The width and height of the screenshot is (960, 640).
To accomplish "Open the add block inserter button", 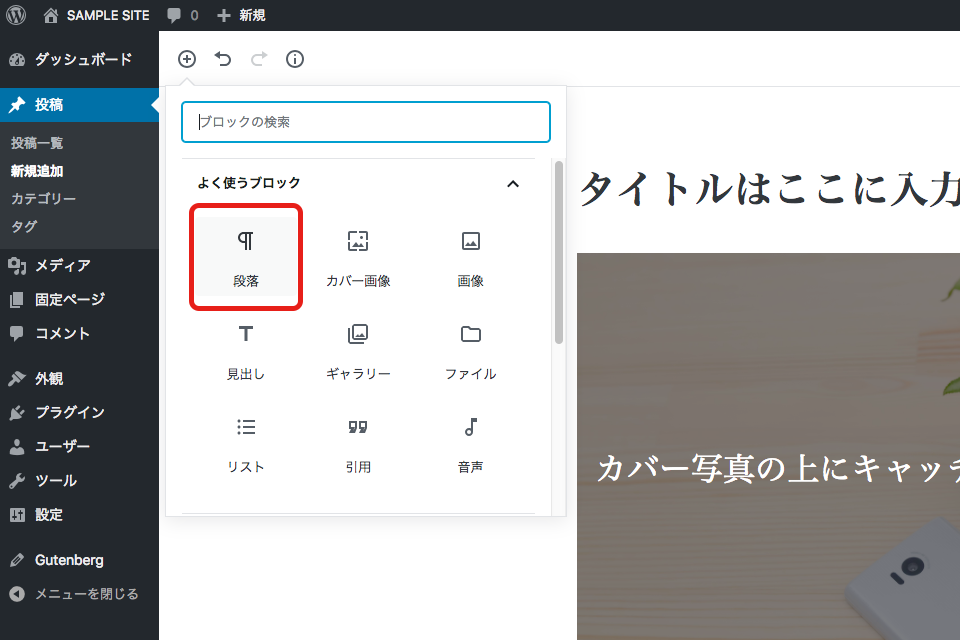I will tap(187, 59).
